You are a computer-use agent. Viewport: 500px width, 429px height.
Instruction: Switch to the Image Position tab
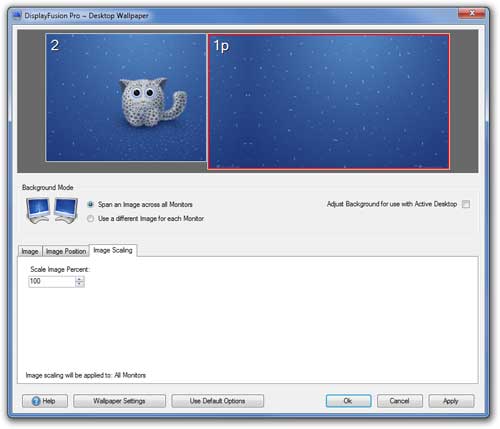(66, 251)
